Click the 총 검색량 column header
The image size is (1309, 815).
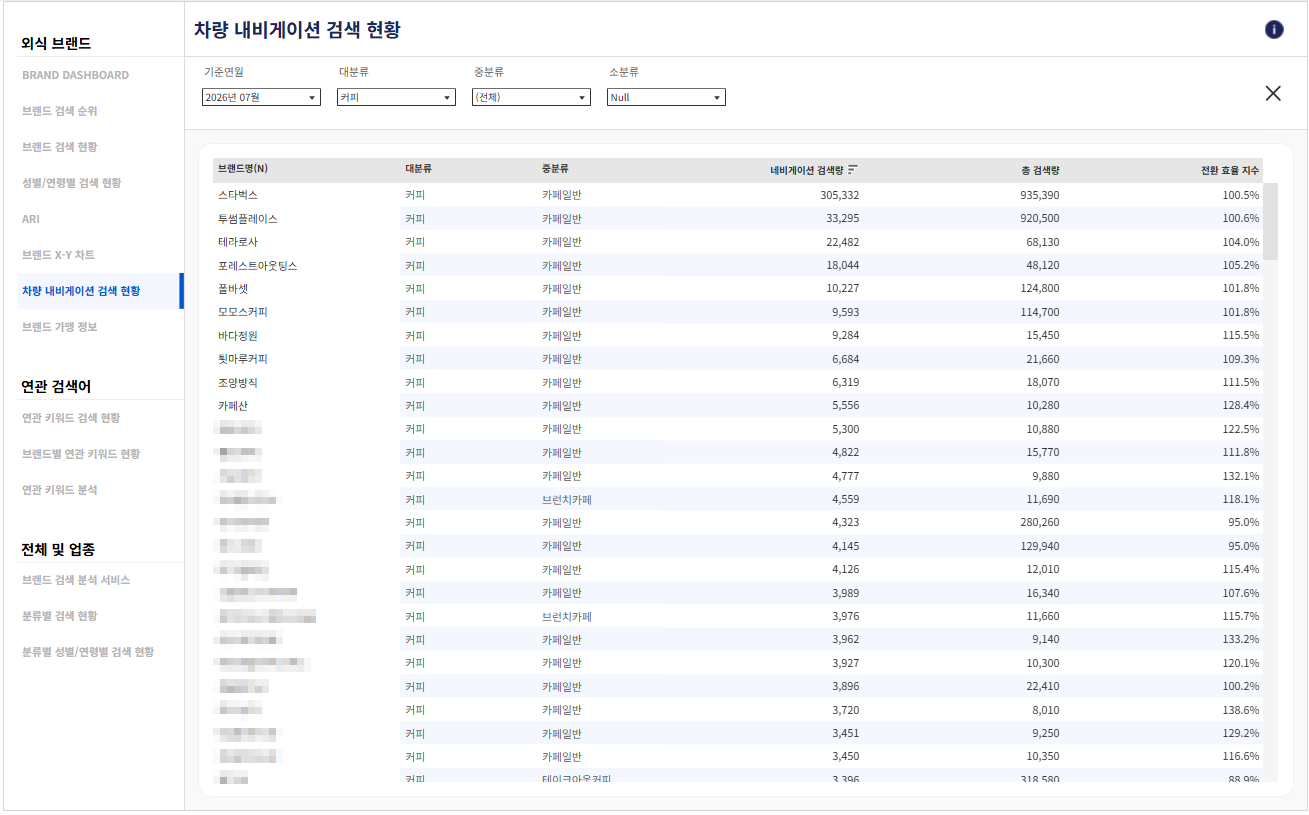(x=1041, y=169)
